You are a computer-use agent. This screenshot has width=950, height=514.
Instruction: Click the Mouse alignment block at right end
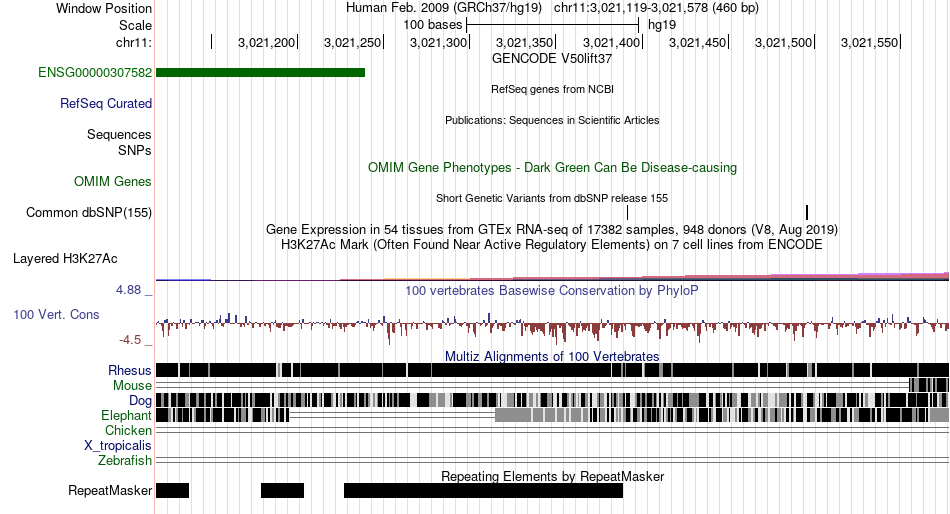[x=929, y=386]
